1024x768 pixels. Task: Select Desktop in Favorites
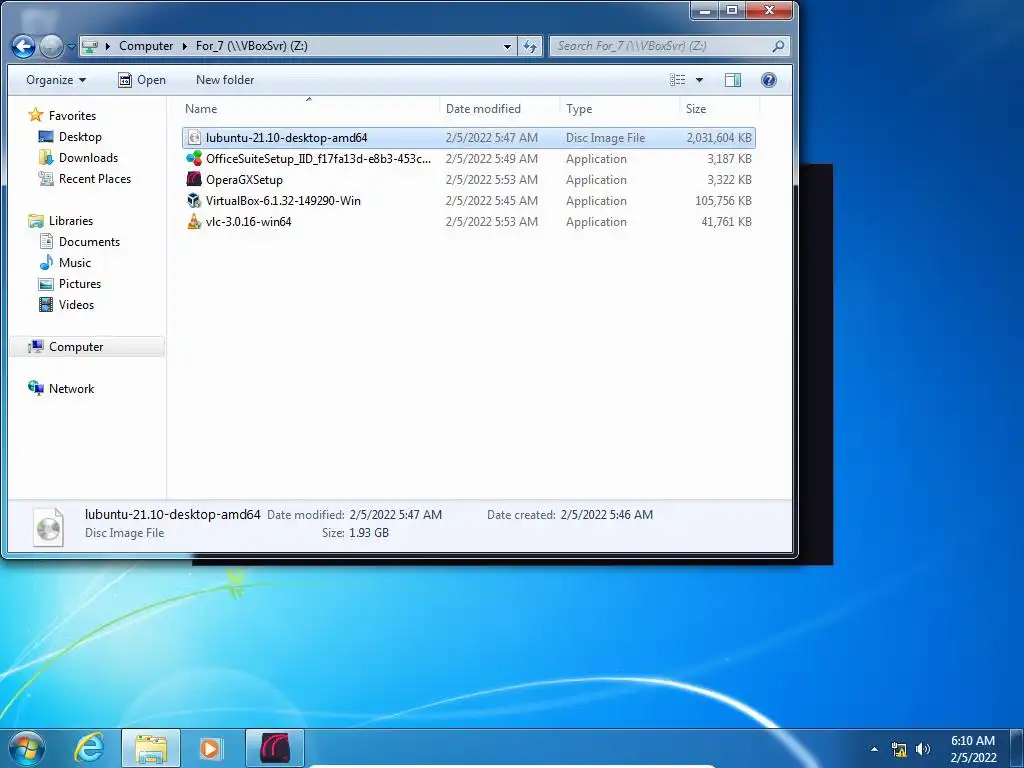[x=80, y=136]
